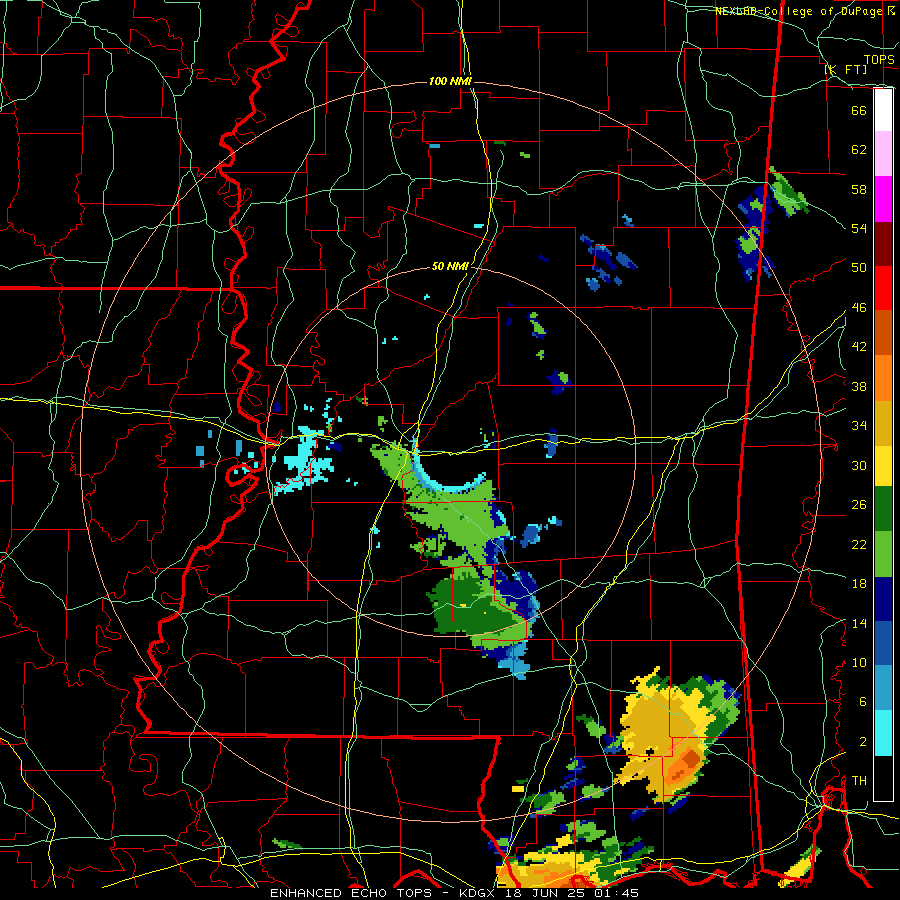Click the 100 NMI range ring label
This screenshot has height=900, width=900.
450,82
